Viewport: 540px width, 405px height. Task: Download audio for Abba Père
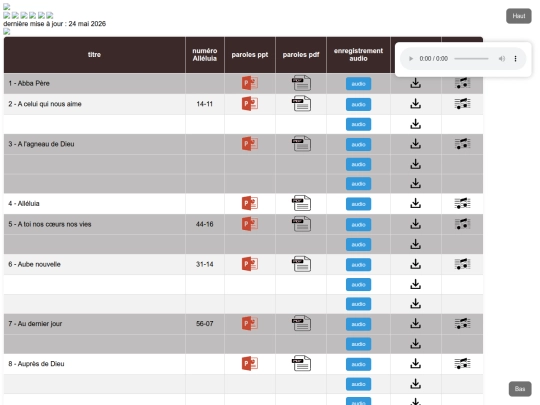(x=416, y=83)
